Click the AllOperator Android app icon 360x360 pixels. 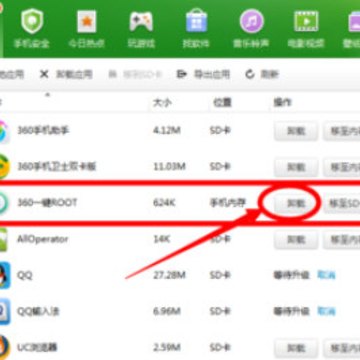tap(3, 239)
